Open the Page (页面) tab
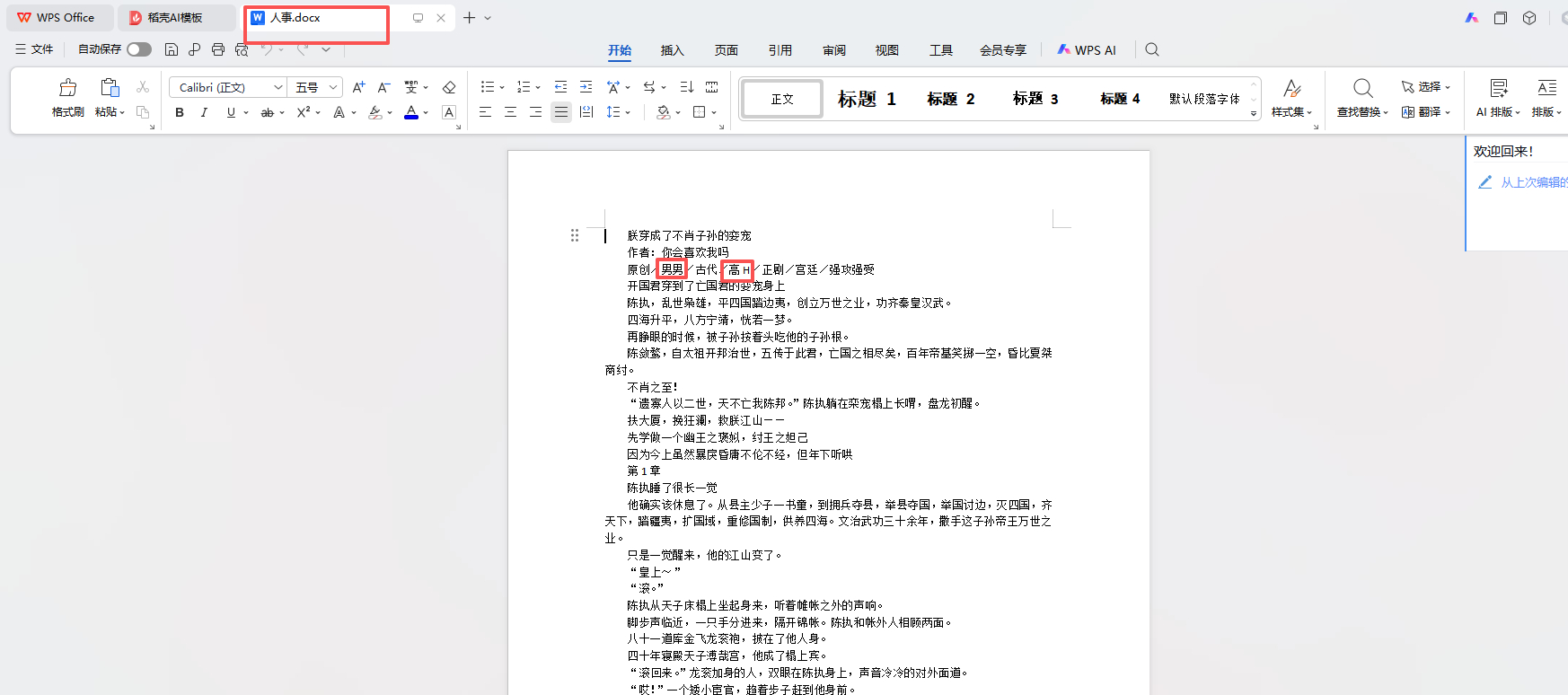The width and height of the screenshot is (1568, 695). [727, 50]
